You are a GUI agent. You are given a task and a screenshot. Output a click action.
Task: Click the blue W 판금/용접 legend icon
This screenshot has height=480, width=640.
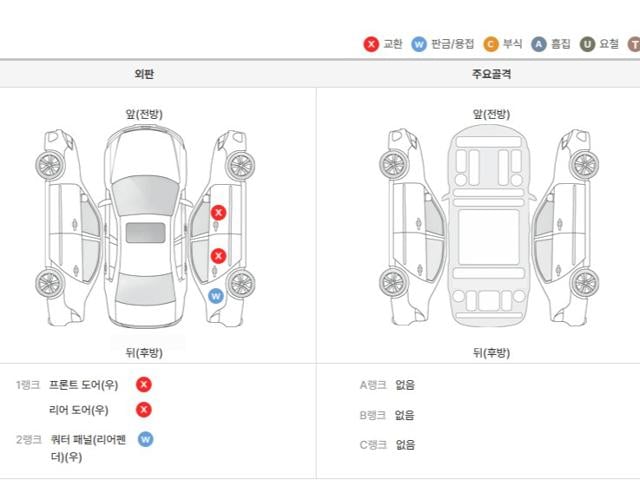[x=419, y=44]
